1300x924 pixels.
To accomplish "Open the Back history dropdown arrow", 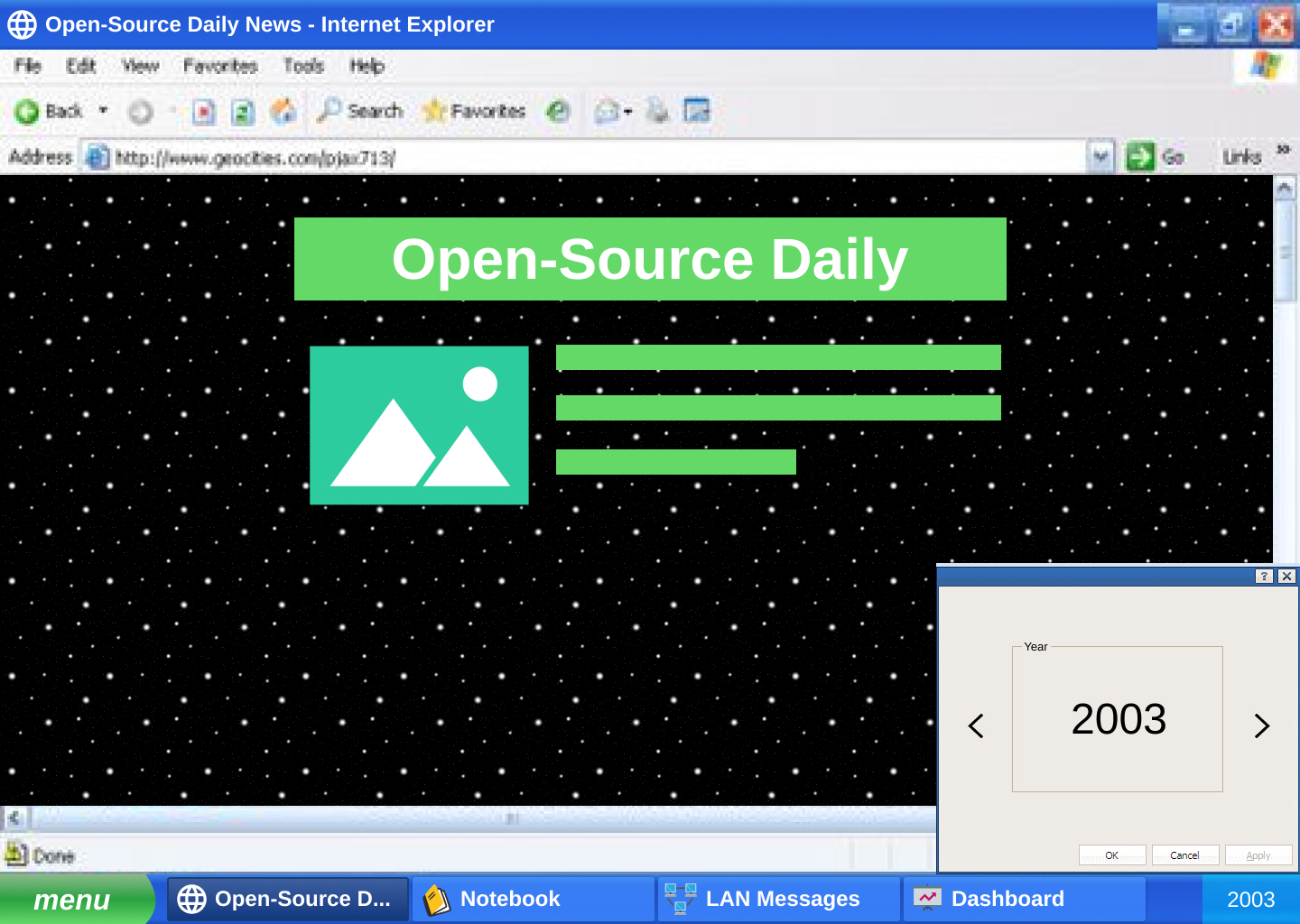I will coord(104,111).
